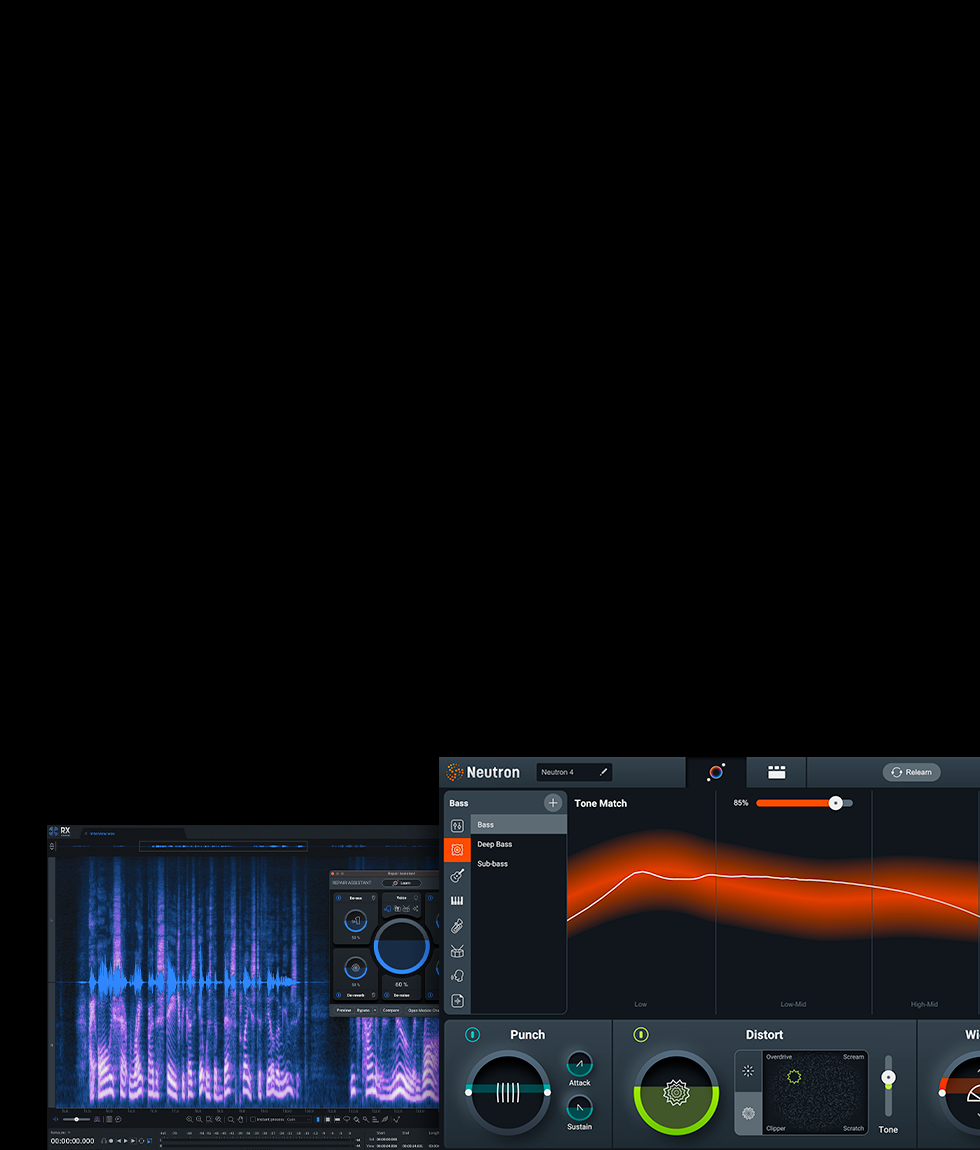Viewport: 980px width, 1150px height.
Task: Select the voice type icon in Repair Assistant
Action: coord(387,909)
